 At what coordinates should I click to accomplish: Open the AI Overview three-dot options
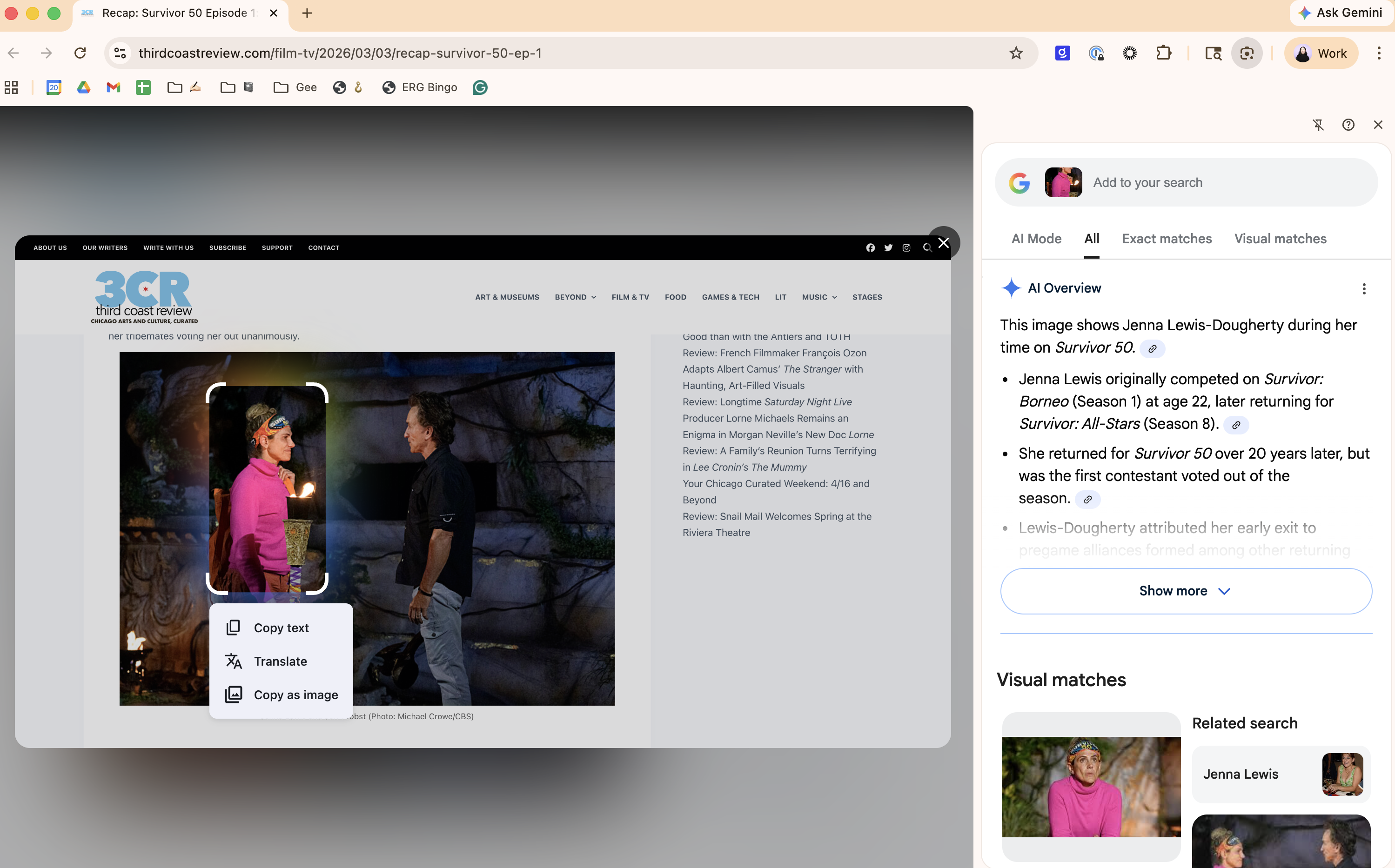1365,289
